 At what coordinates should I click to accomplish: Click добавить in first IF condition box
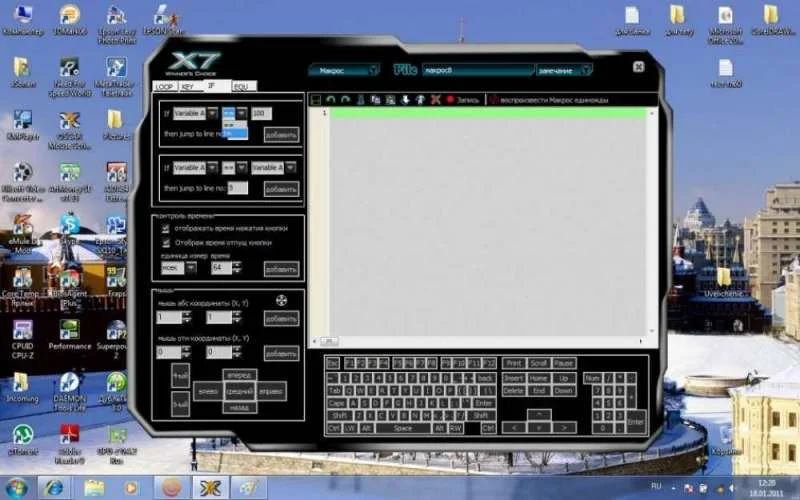(281, 135)
